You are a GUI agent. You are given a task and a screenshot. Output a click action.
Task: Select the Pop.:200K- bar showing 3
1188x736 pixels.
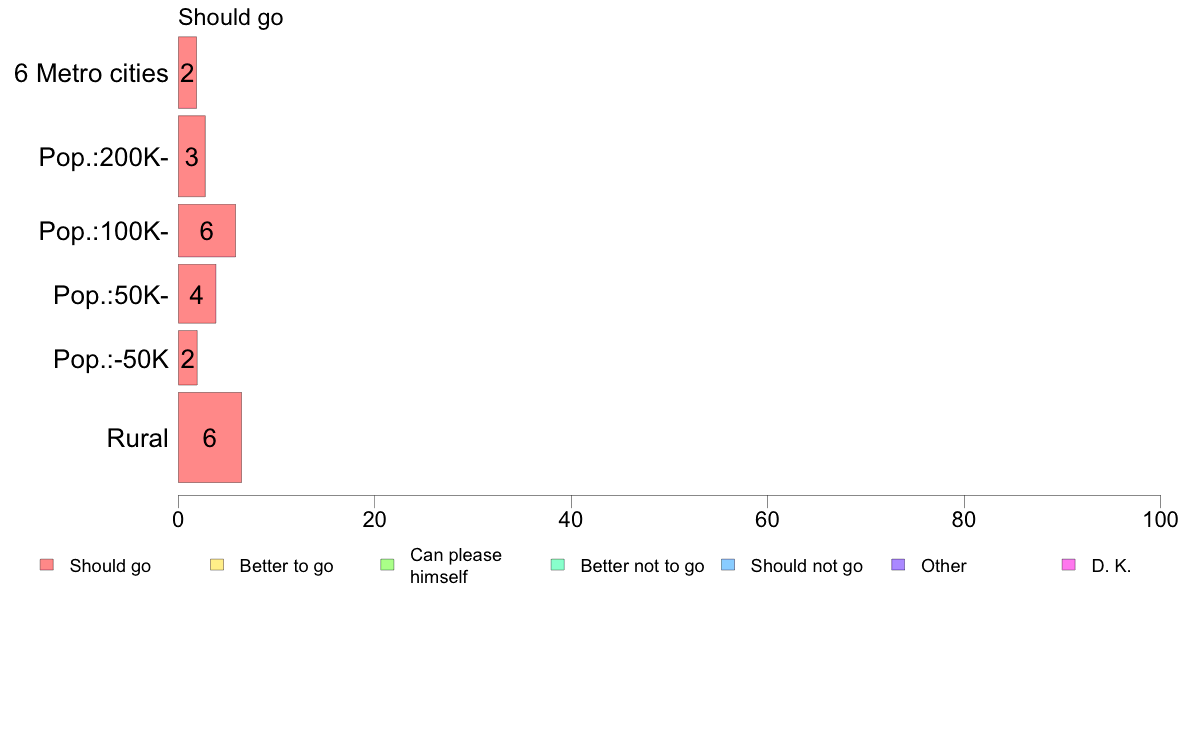192,156
